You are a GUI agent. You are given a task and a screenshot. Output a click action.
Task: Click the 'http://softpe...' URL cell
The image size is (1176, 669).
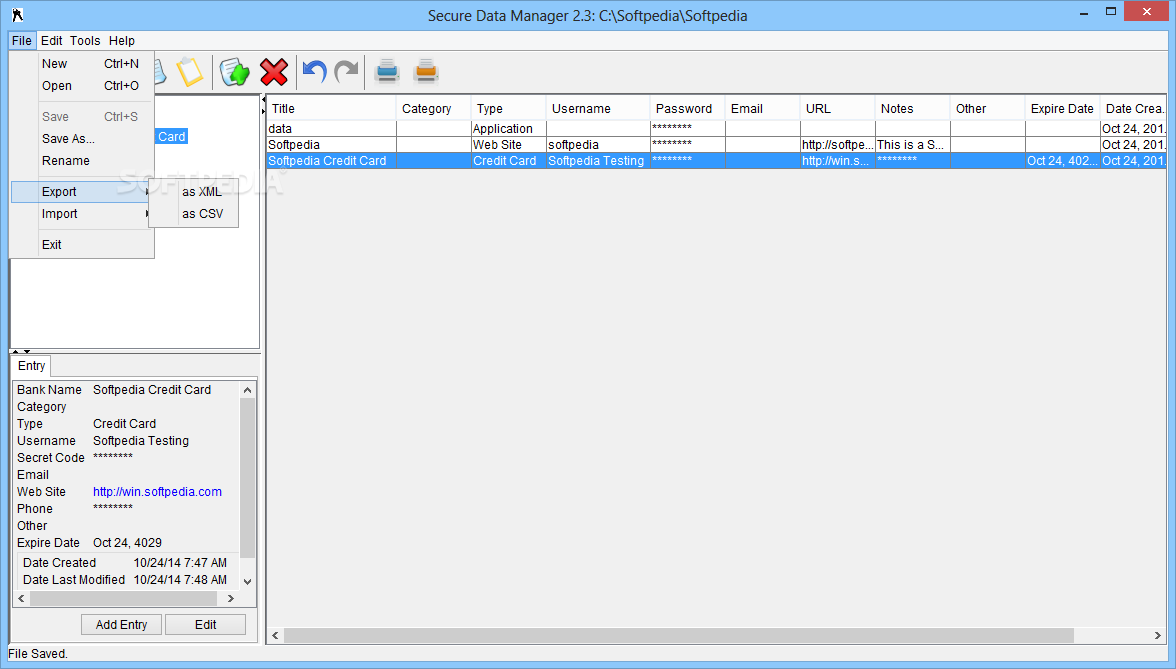pyautogui.click(x=838, y=145)
